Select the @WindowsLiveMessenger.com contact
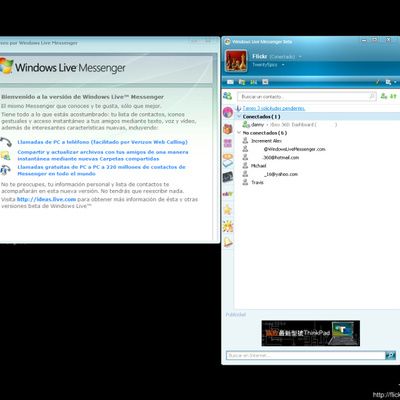 pyautogui.click(x=294, y=149)
